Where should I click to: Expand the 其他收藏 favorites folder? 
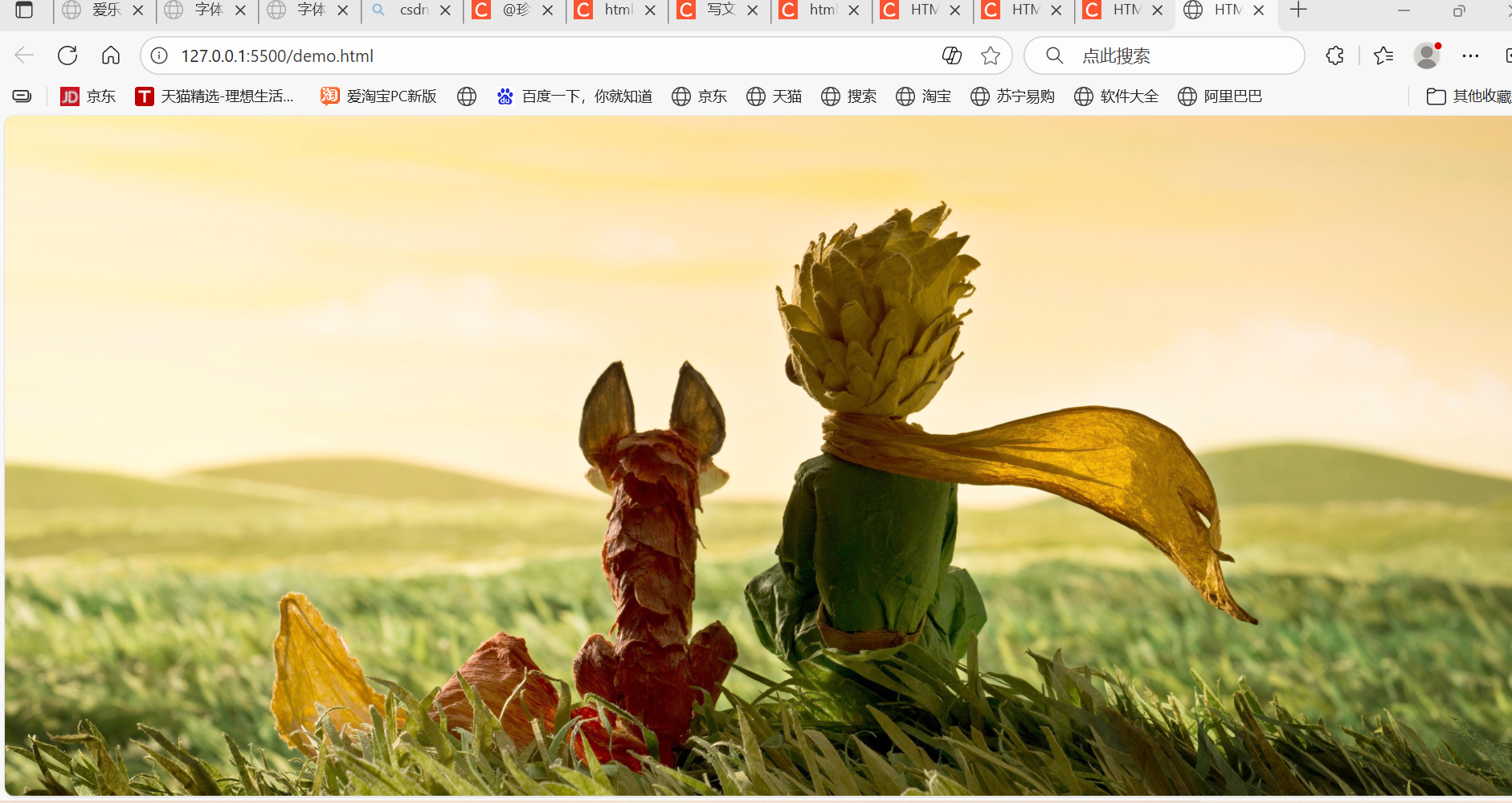[1469, 96]
